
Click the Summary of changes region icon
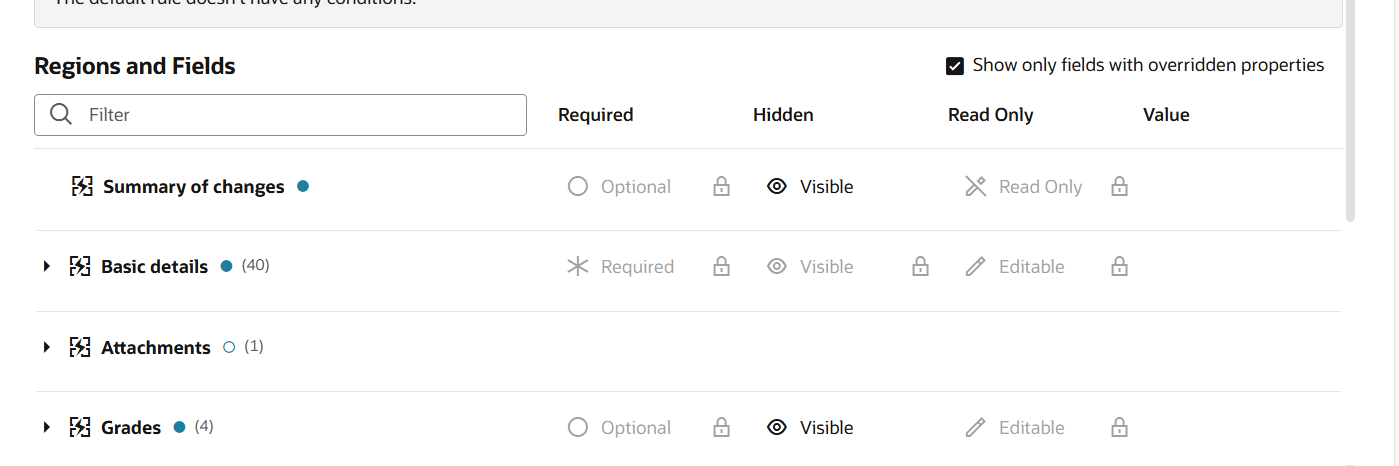(82, 186)
